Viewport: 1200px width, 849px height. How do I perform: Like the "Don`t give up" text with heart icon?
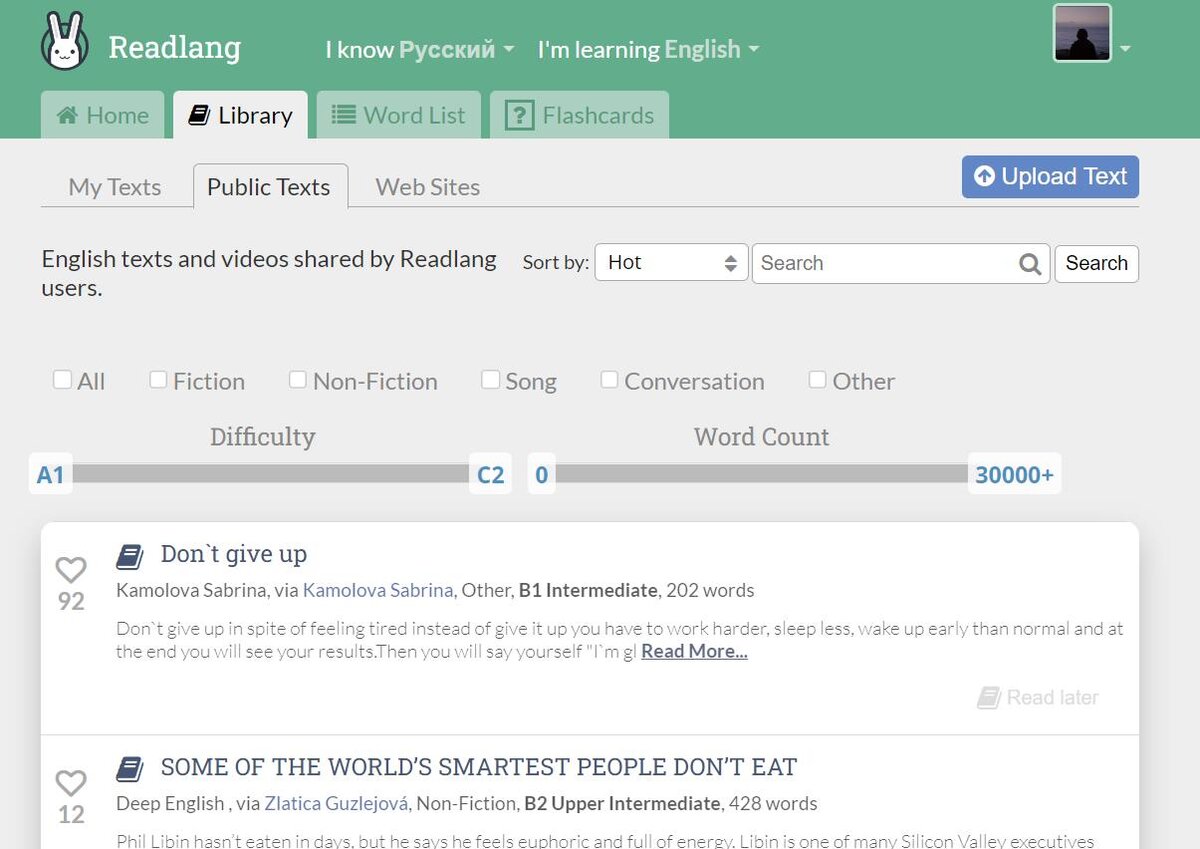[x=71, y=570]
